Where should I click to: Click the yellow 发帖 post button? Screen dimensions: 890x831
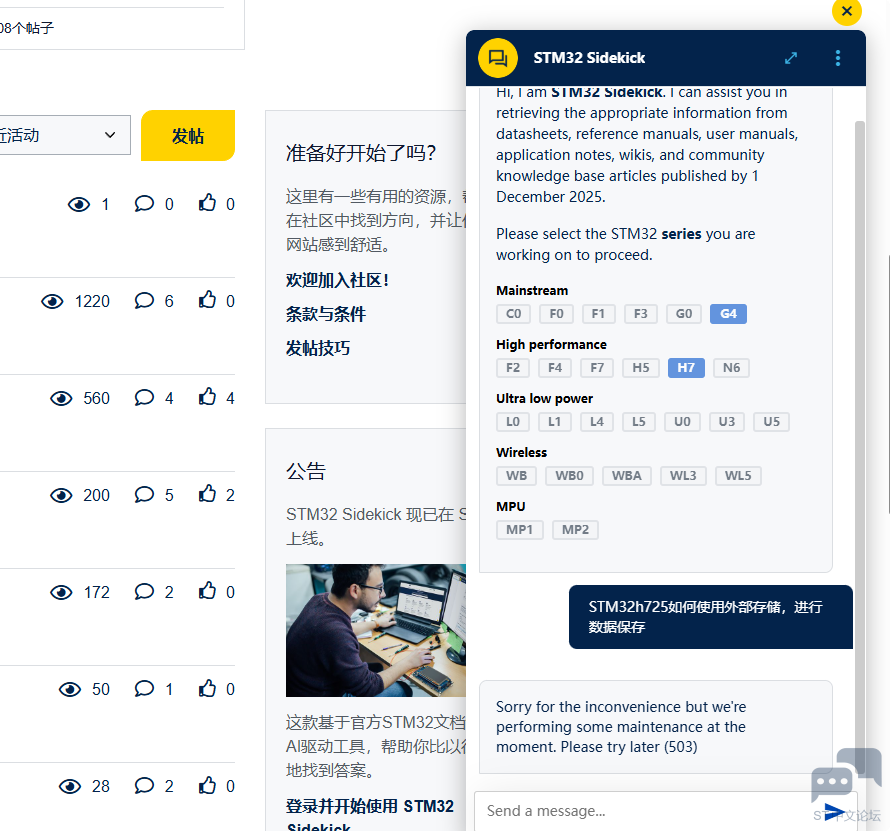point(188,136)
